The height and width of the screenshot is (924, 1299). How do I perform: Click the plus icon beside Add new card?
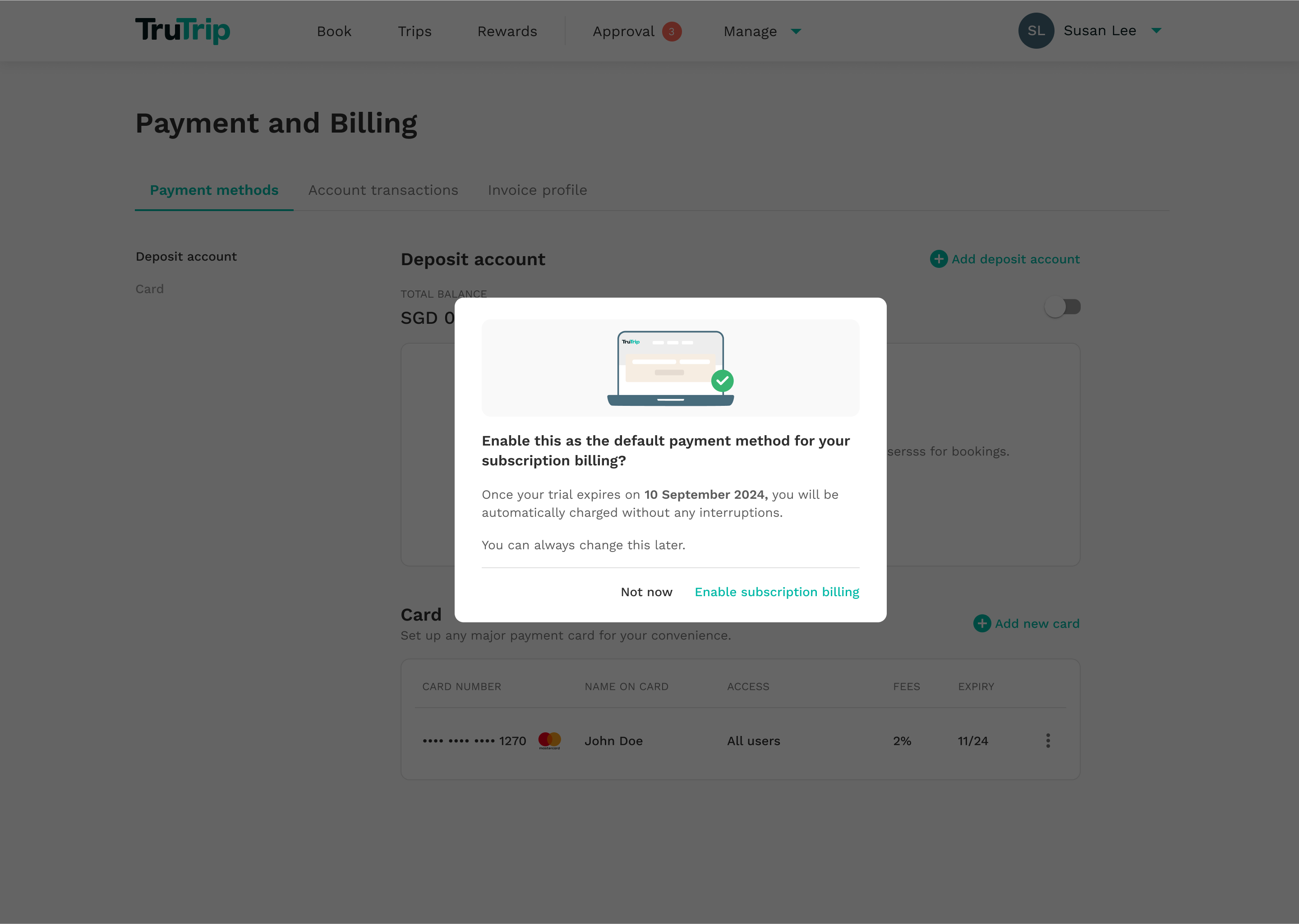pos(982,624)
